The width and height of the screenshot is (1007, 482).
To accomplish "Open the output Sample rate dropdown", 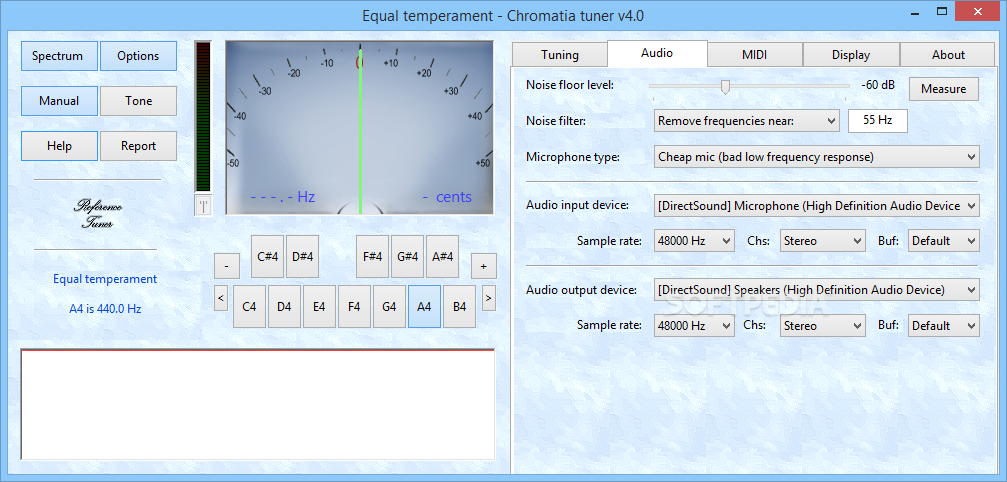I will tap(694, 325).
